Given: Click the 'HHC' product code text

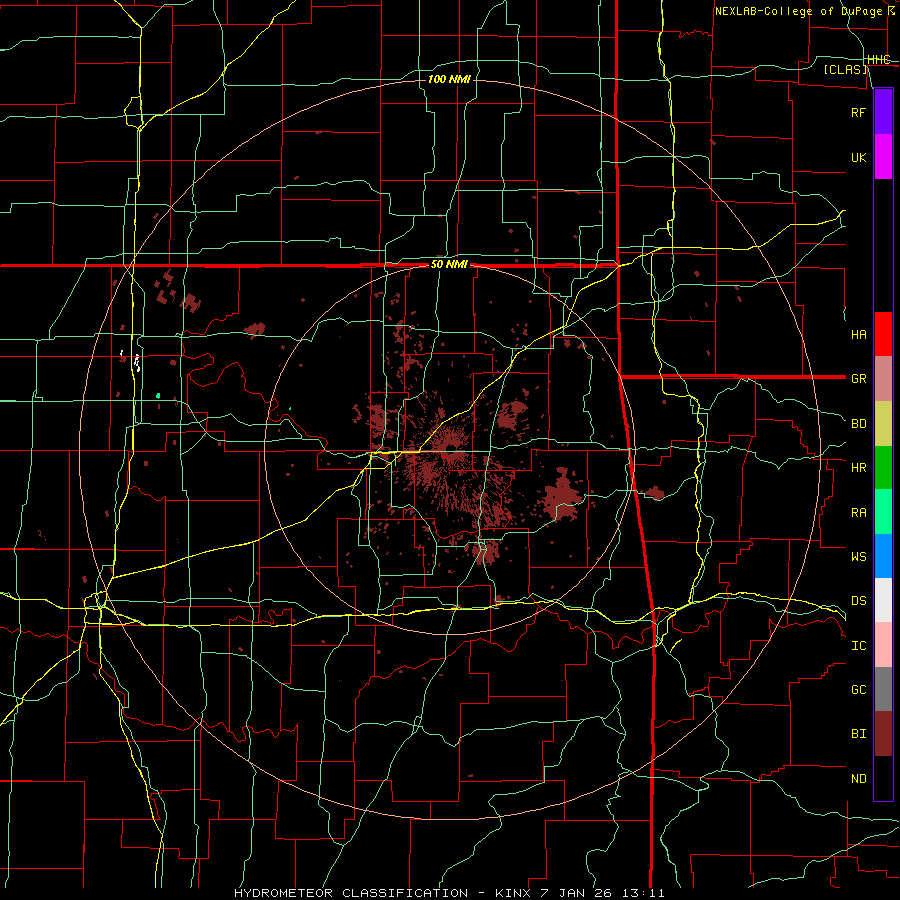Looking at the screenshot, I should tap(878, 60).
